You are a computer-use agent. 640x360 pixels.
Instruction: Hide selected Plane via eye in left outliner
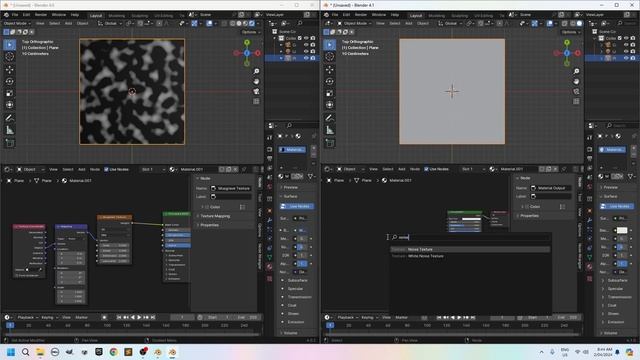(306, 58)
